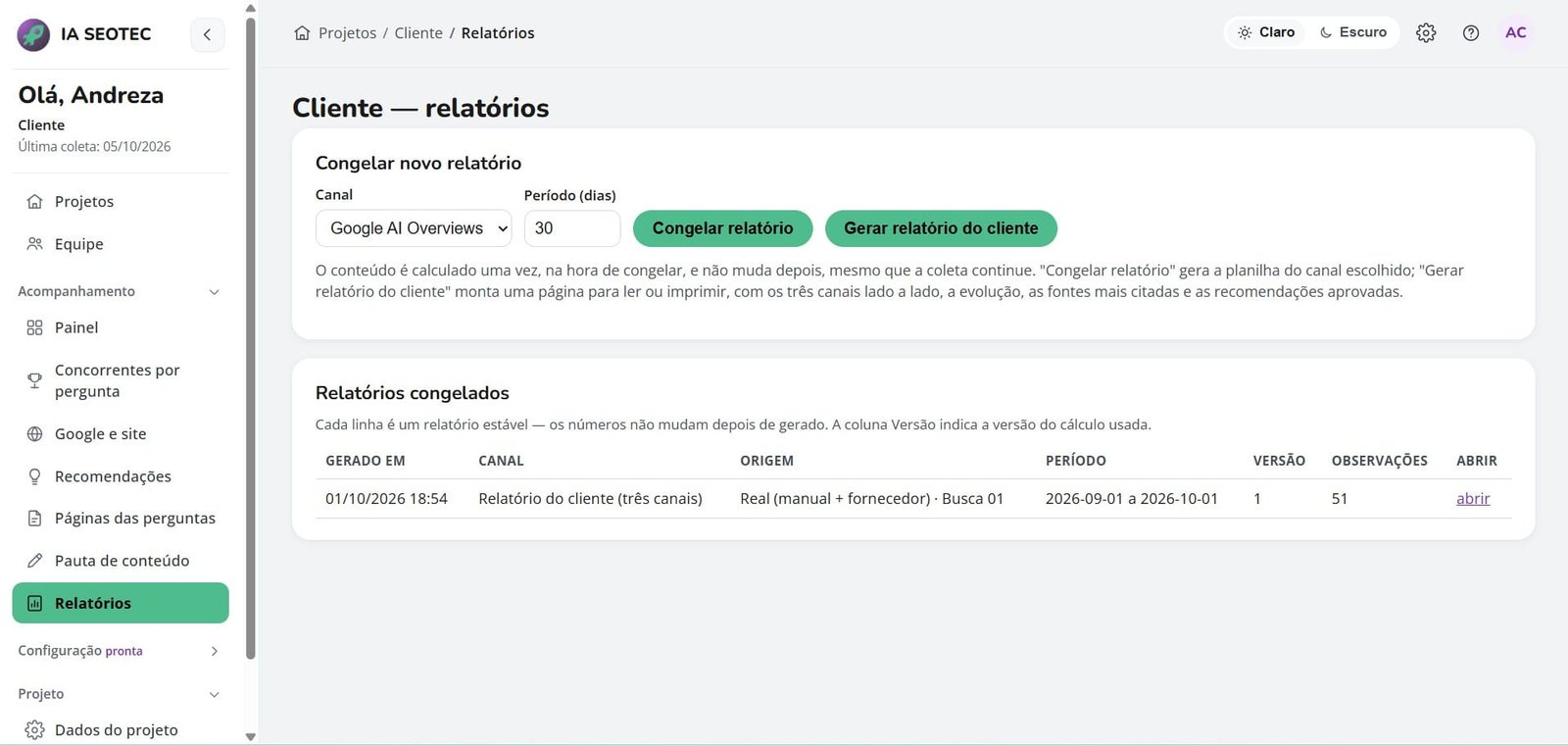Image resolution: width=1568 pixels, height=746 pixels.
Task: Switch to Escuro dark theme
Action: point(1353,32)
